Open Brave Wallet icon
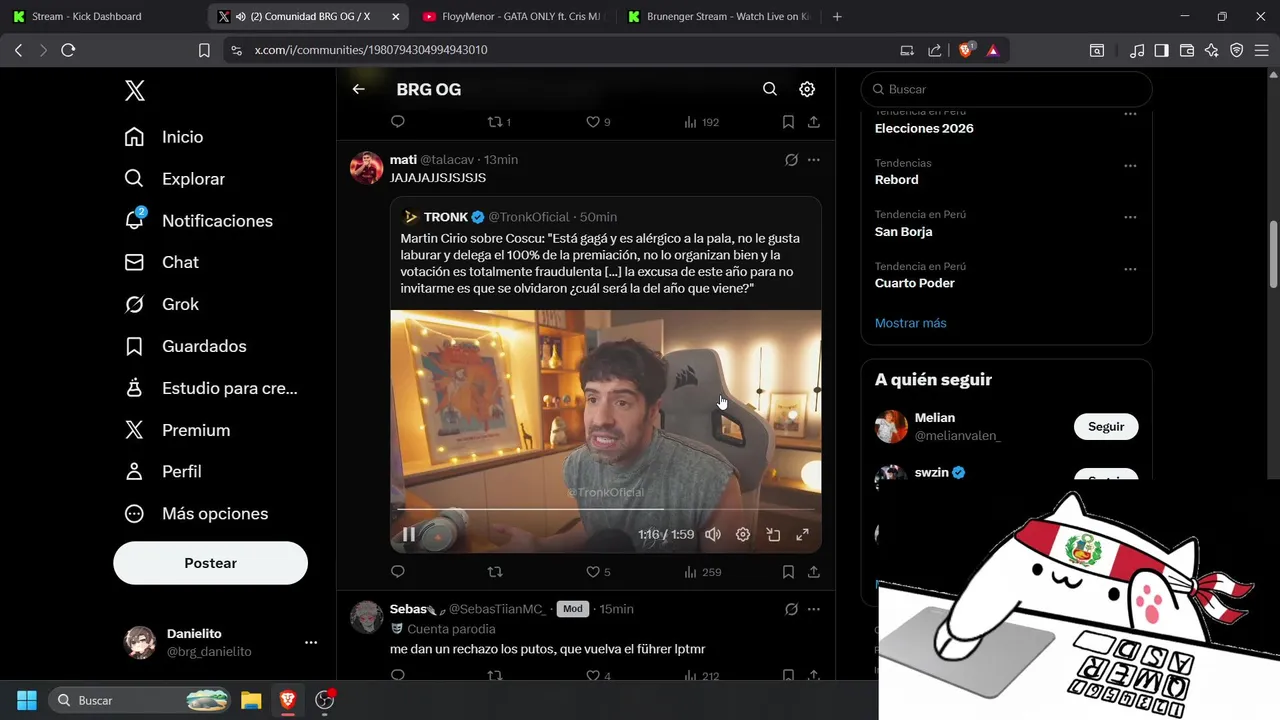Image resolution: width=1280 pixels, height=720 pixels. 1187,50
